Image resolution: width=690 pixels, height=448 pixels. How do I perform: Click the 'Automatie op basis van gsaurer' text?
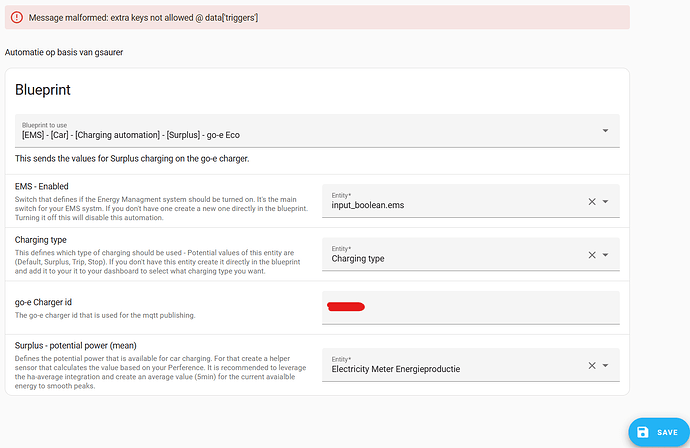click(64, 52)
